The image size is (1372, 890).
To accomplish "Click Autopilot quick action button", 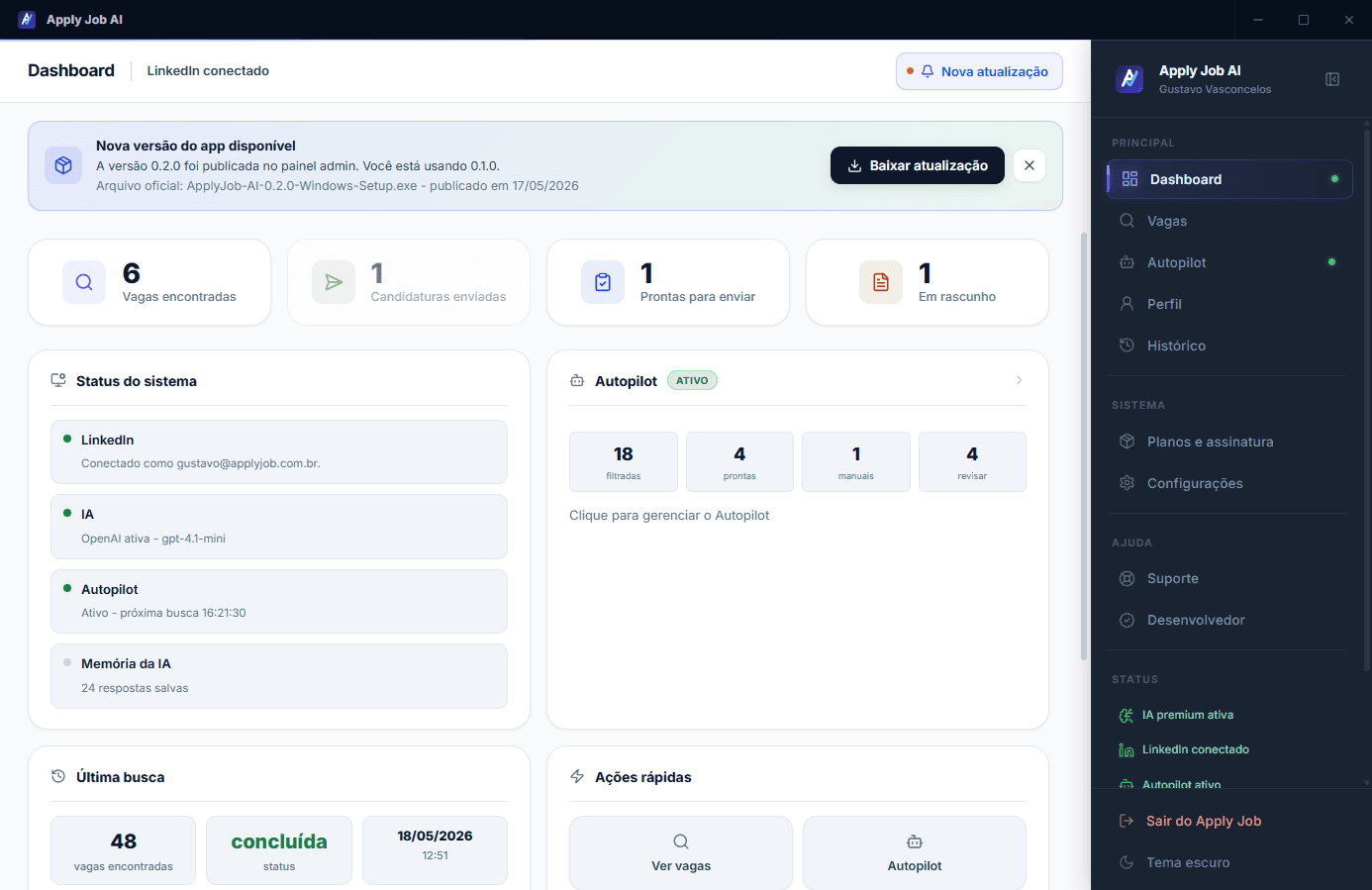I will point(915,852).
